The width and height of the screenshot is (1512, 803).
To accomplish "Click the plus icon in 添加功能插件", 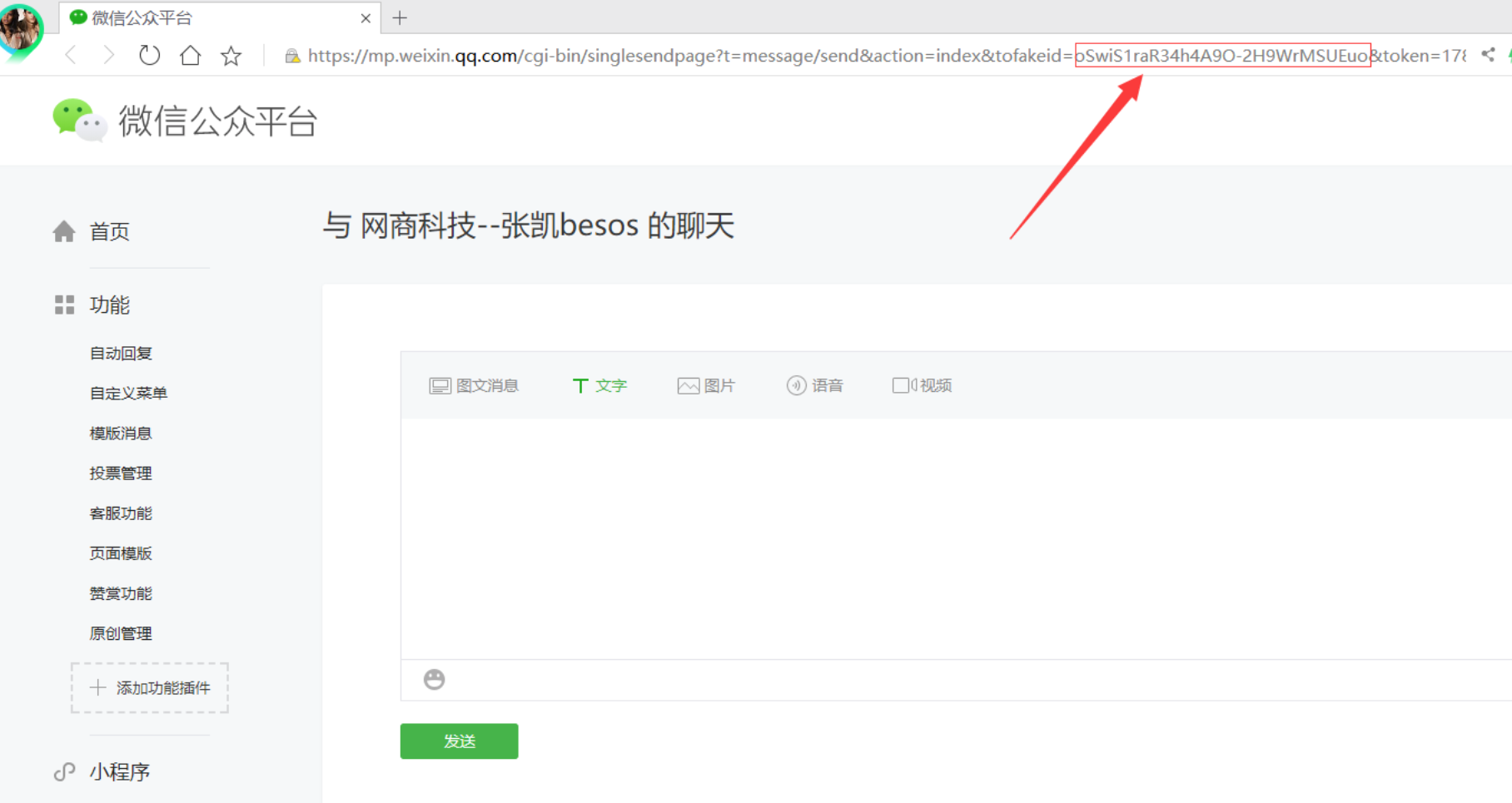I will [97, 687].
